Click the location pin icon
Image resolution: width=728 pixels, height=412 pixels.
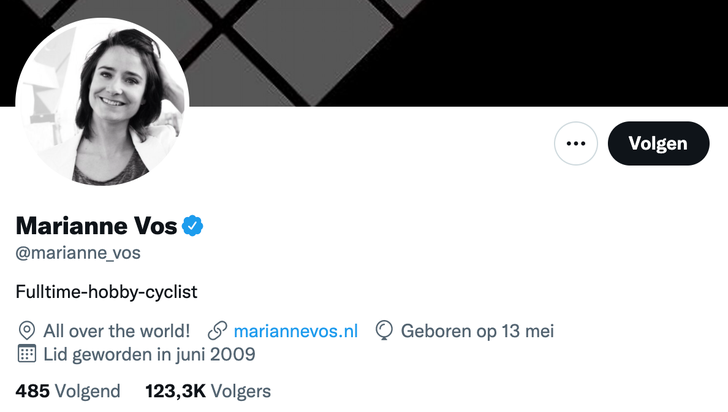click(x=27, y=330)
